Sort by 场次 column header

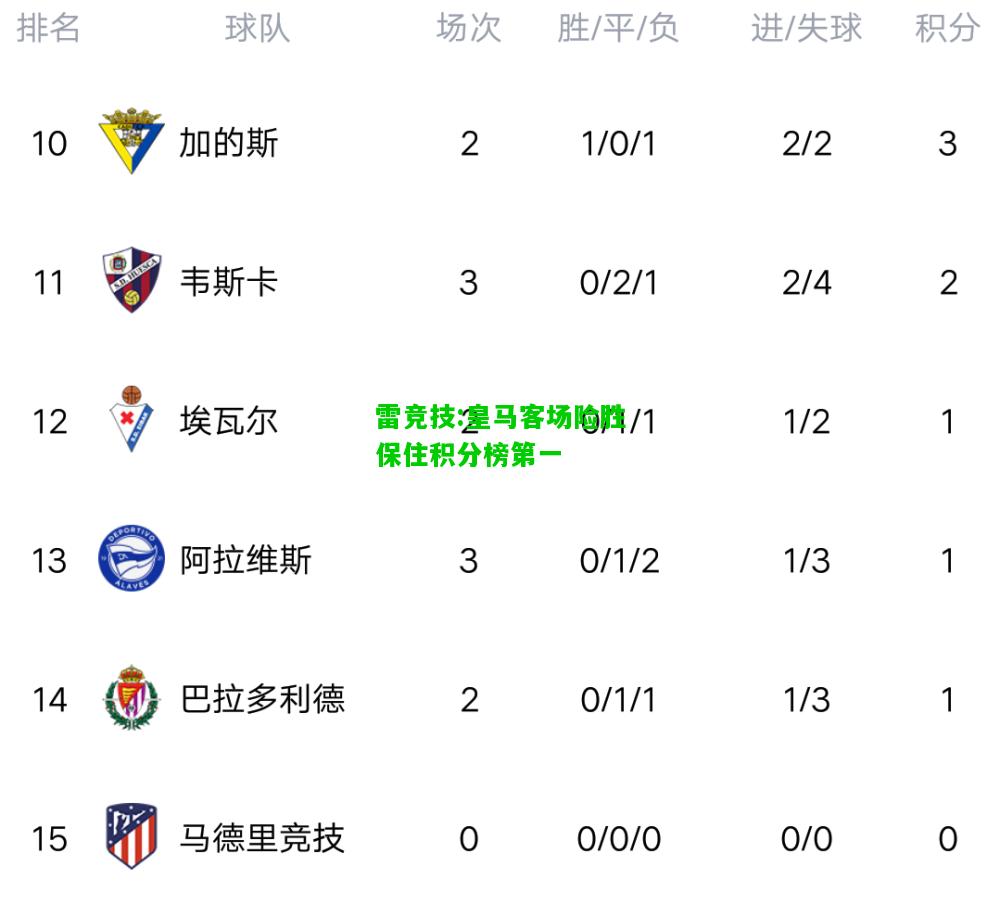tap(469, 29)
